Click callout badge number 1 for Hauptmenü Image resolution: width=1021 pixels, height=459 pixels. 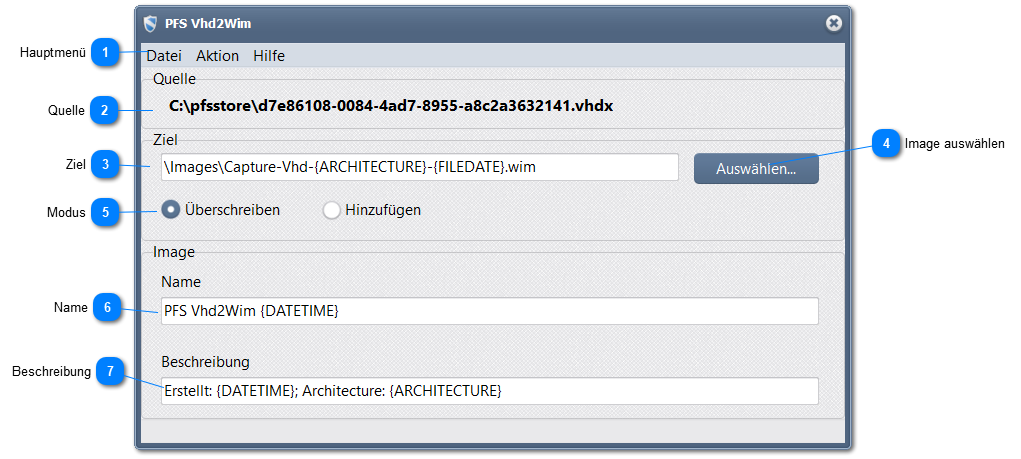pyautogui.click(x=105, y=53)
